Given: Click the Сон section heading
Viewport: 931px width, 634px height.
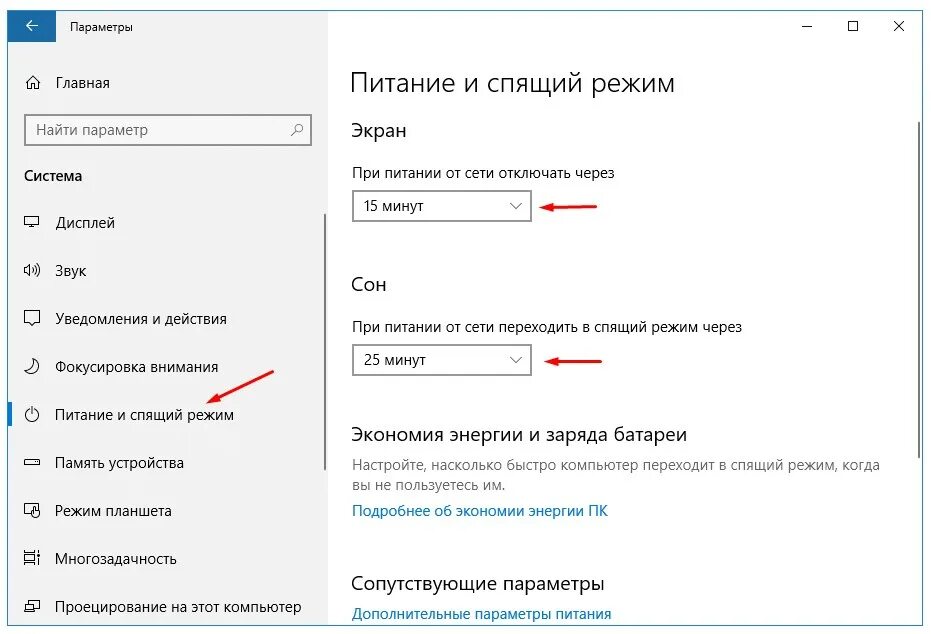Looking at the screenshot, I should tap(369, 284).
